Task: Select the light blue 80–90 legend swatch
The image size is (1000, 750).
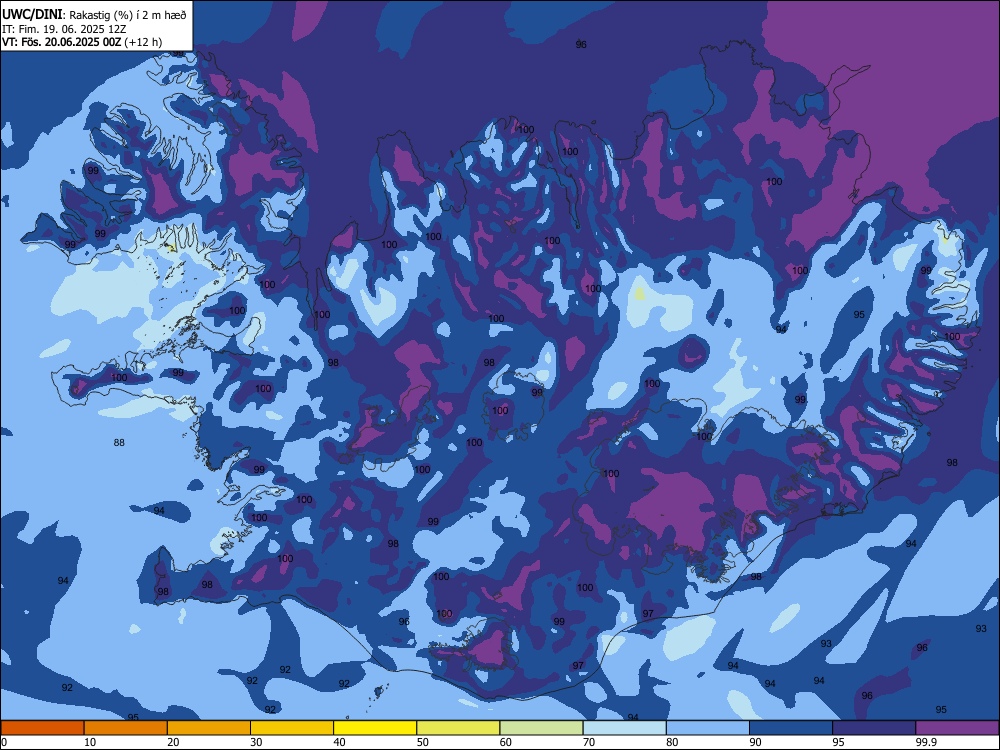Action: click(708, 728)
